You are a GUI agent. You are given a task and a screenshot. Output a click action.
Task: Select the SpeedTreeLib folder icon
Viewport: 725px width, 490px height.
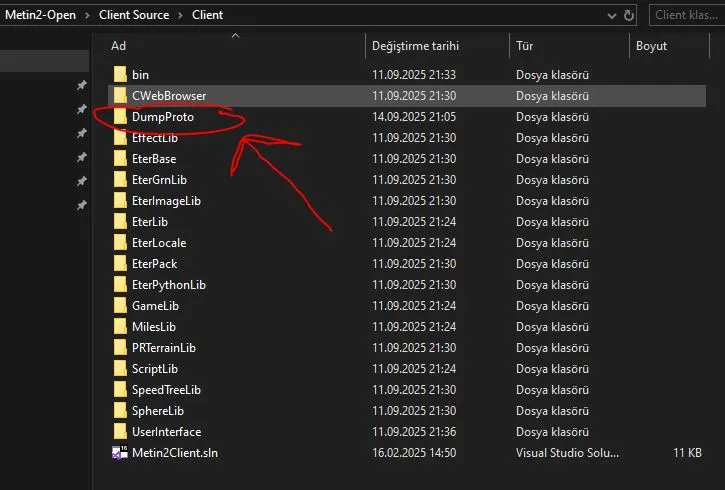120,390
